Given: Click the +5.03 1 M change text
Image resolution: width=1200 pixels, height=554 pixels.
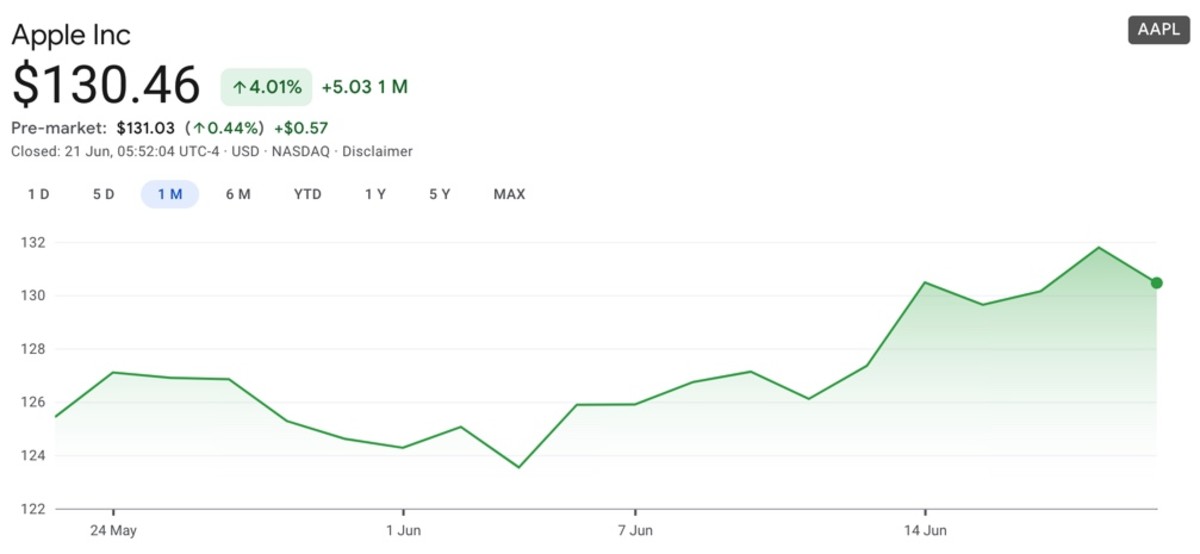Looking at the screenshot, I should (365, 87).
